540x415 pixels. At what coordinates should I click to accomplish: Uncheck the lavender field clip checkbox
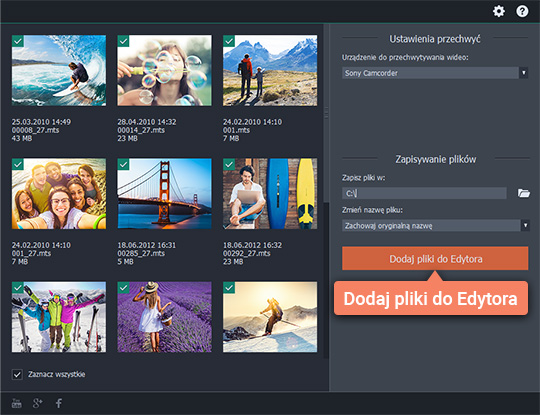(x=123, y=288)
